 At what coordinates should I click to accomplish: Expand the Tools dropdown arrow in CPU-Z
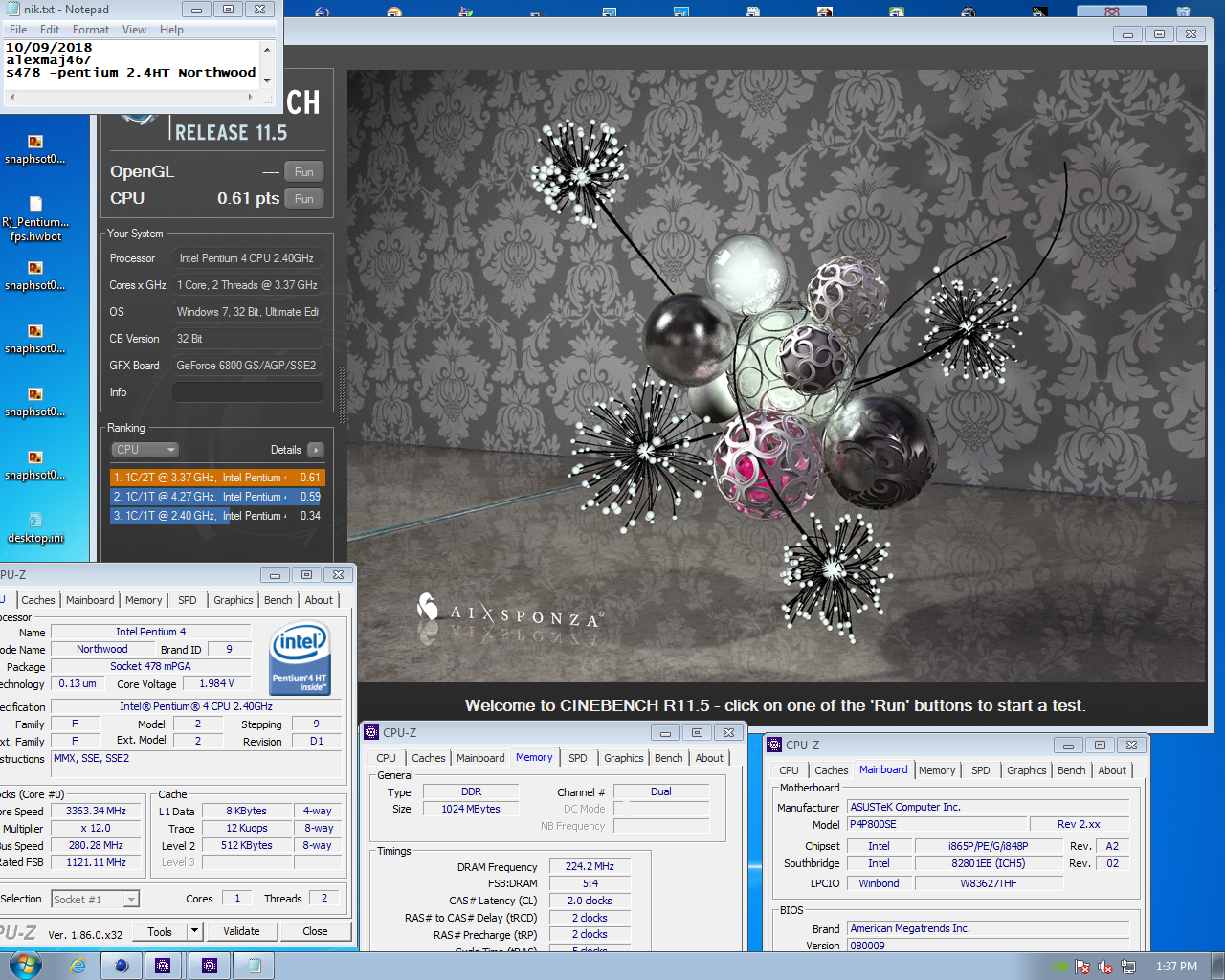(194, 931)
